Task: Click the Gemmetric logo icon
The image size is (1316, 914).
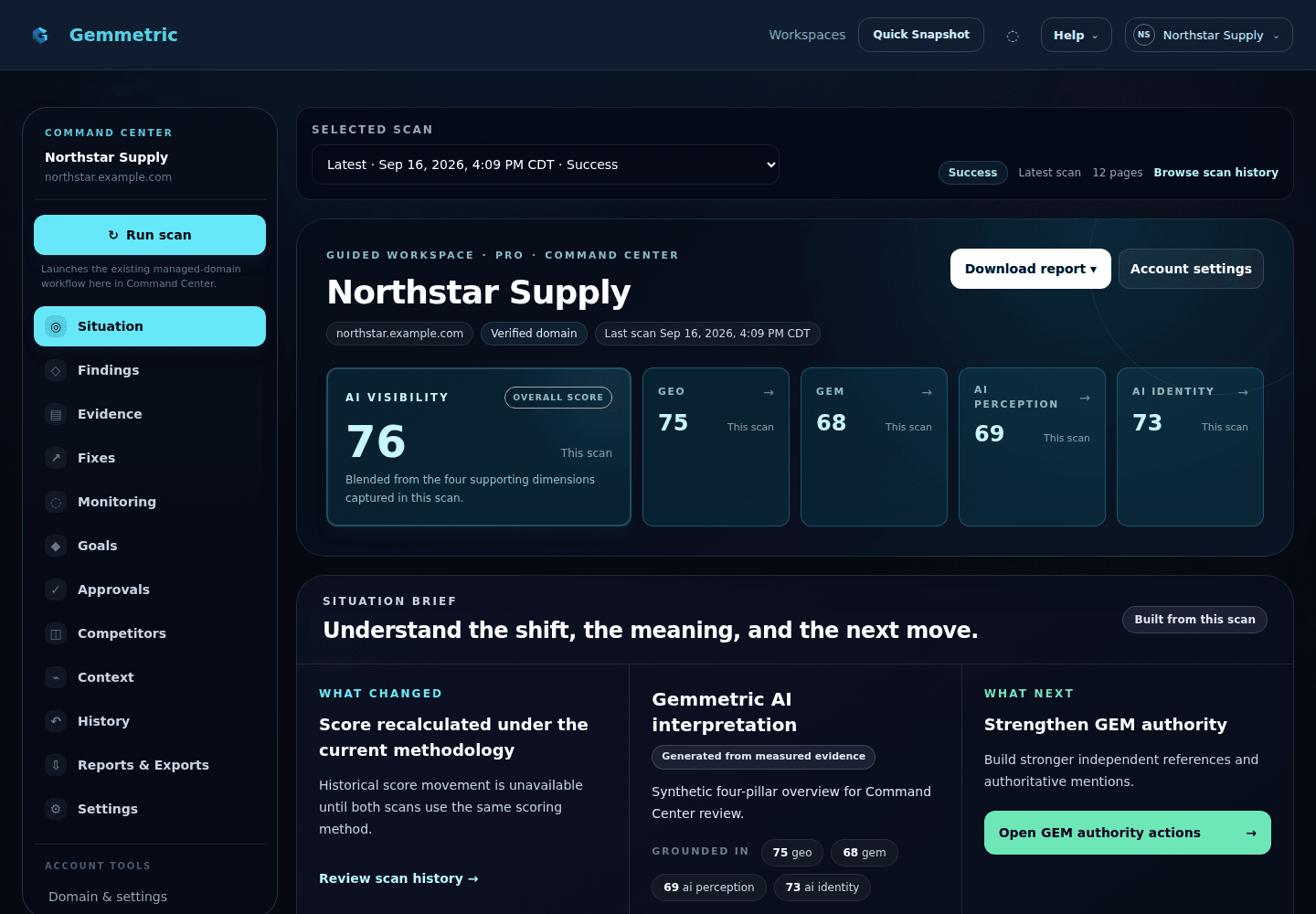Action: [40, 35]
